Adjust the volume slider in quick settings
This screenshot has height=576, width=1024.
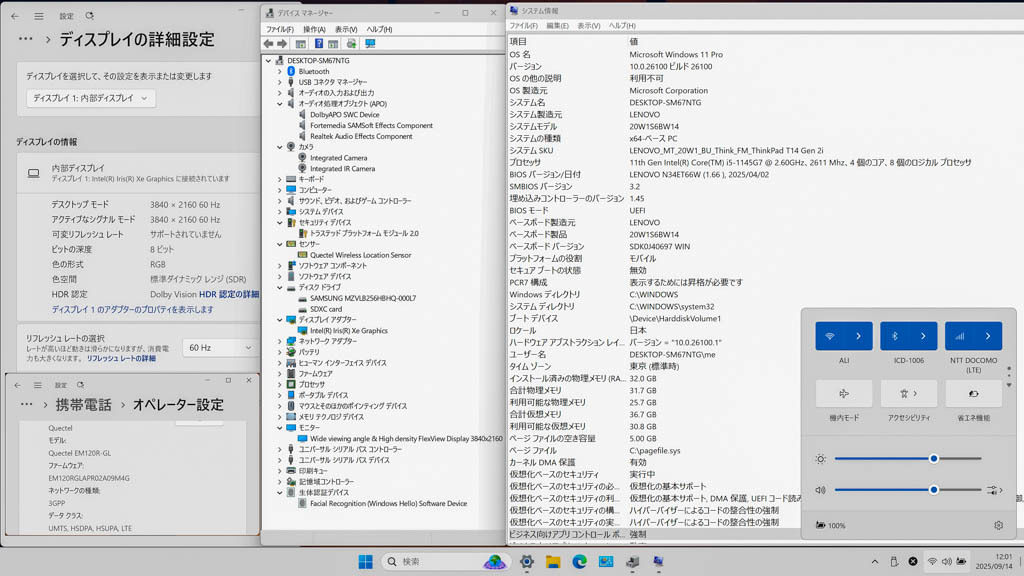(x=908, y=490)
